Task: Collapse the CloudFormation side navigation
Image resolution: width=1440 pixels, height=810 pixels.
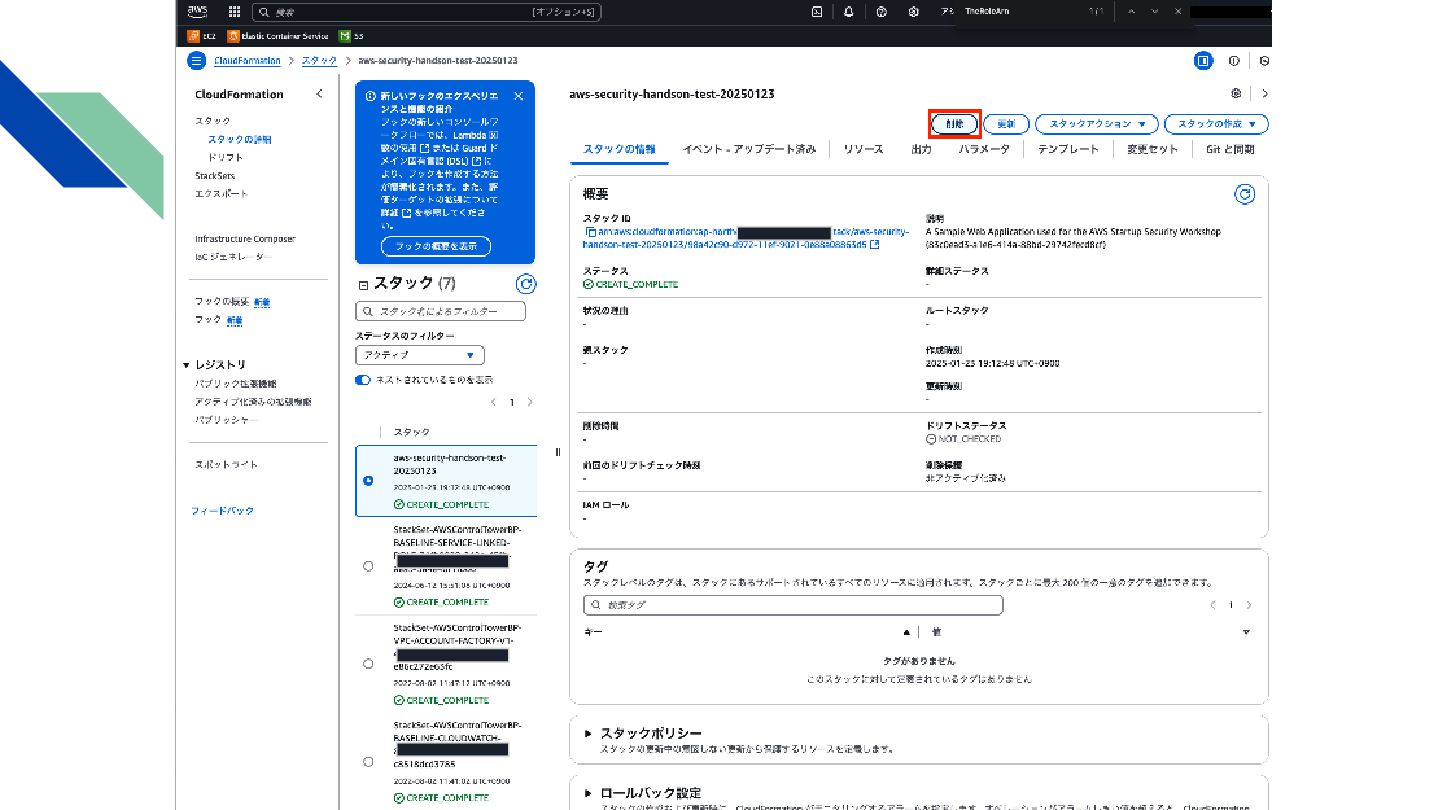Action: point(319,94)
